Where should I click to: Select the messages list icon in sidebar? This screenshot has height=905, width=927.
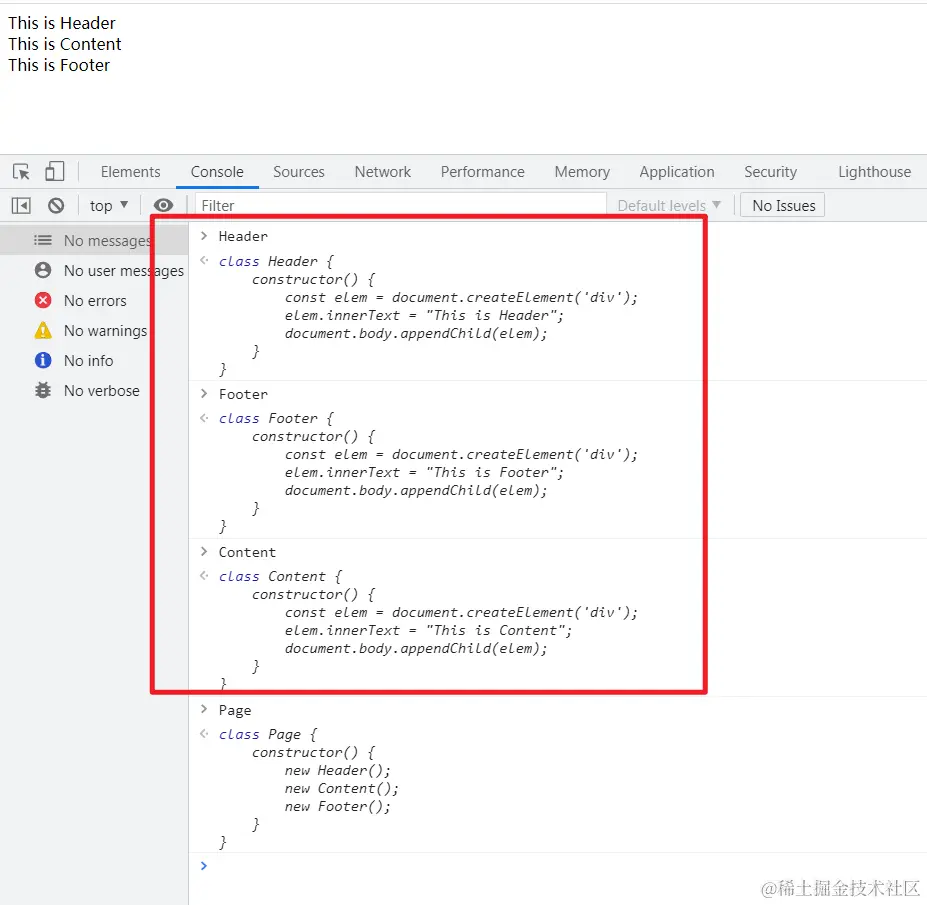(x=43, y=240)
